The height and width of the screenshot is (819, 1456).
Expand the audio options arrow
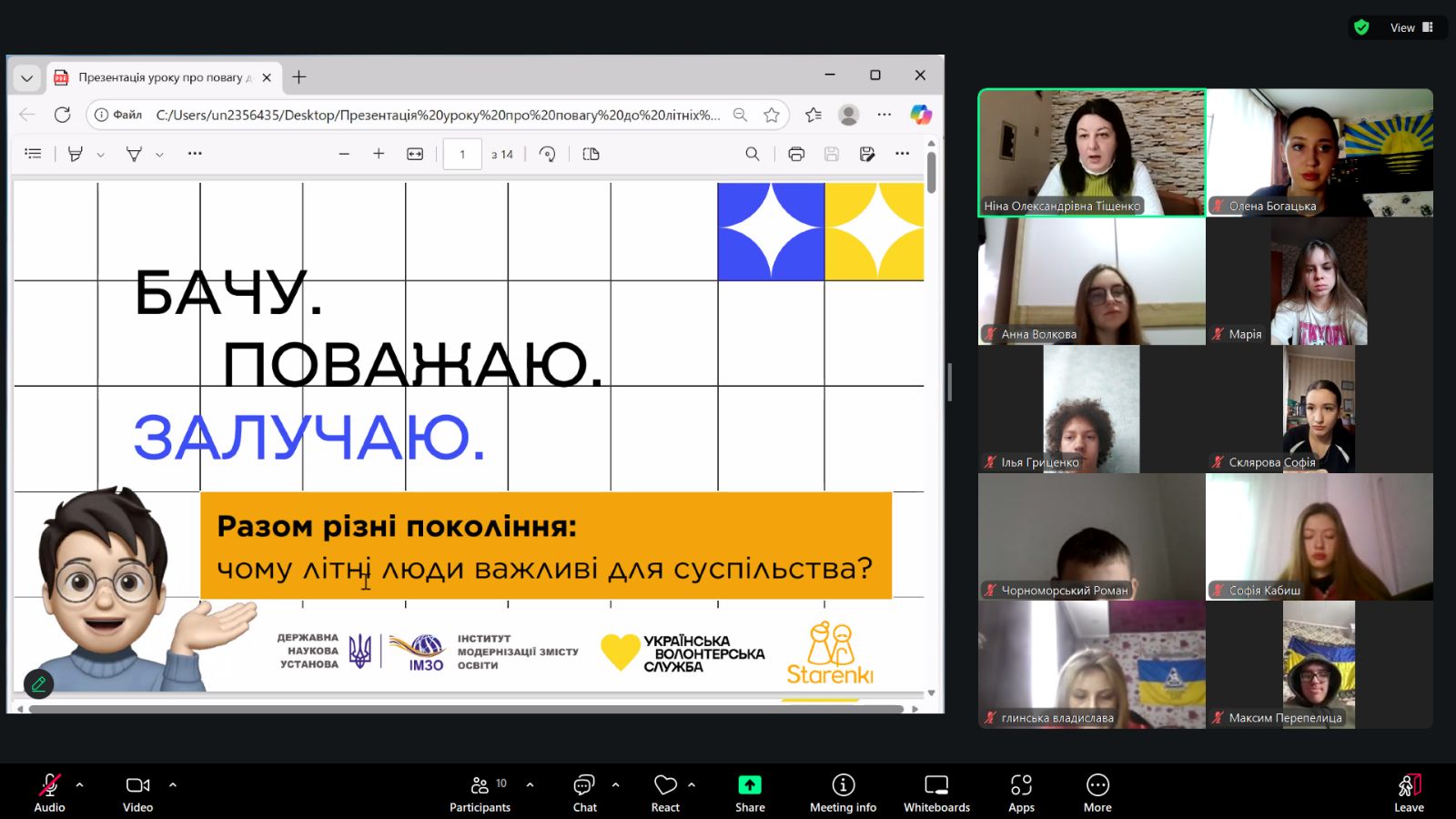[x=80, y=784]
